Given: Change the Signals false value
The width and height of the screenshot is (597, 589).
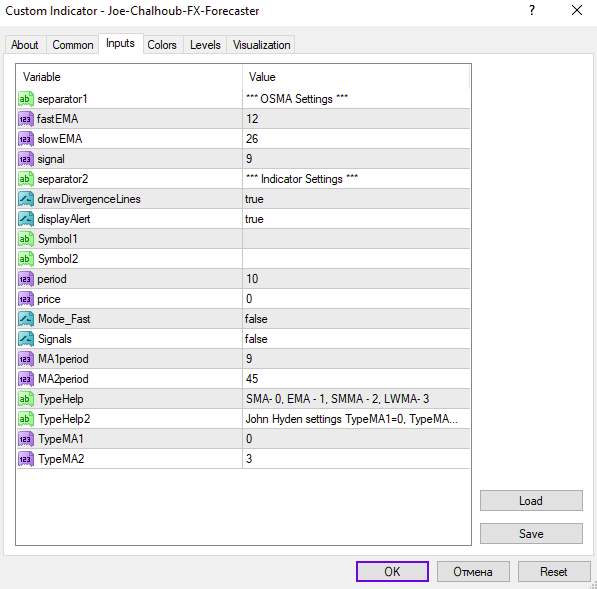Looking at the screenshot, I should click(x=356, y=339).
